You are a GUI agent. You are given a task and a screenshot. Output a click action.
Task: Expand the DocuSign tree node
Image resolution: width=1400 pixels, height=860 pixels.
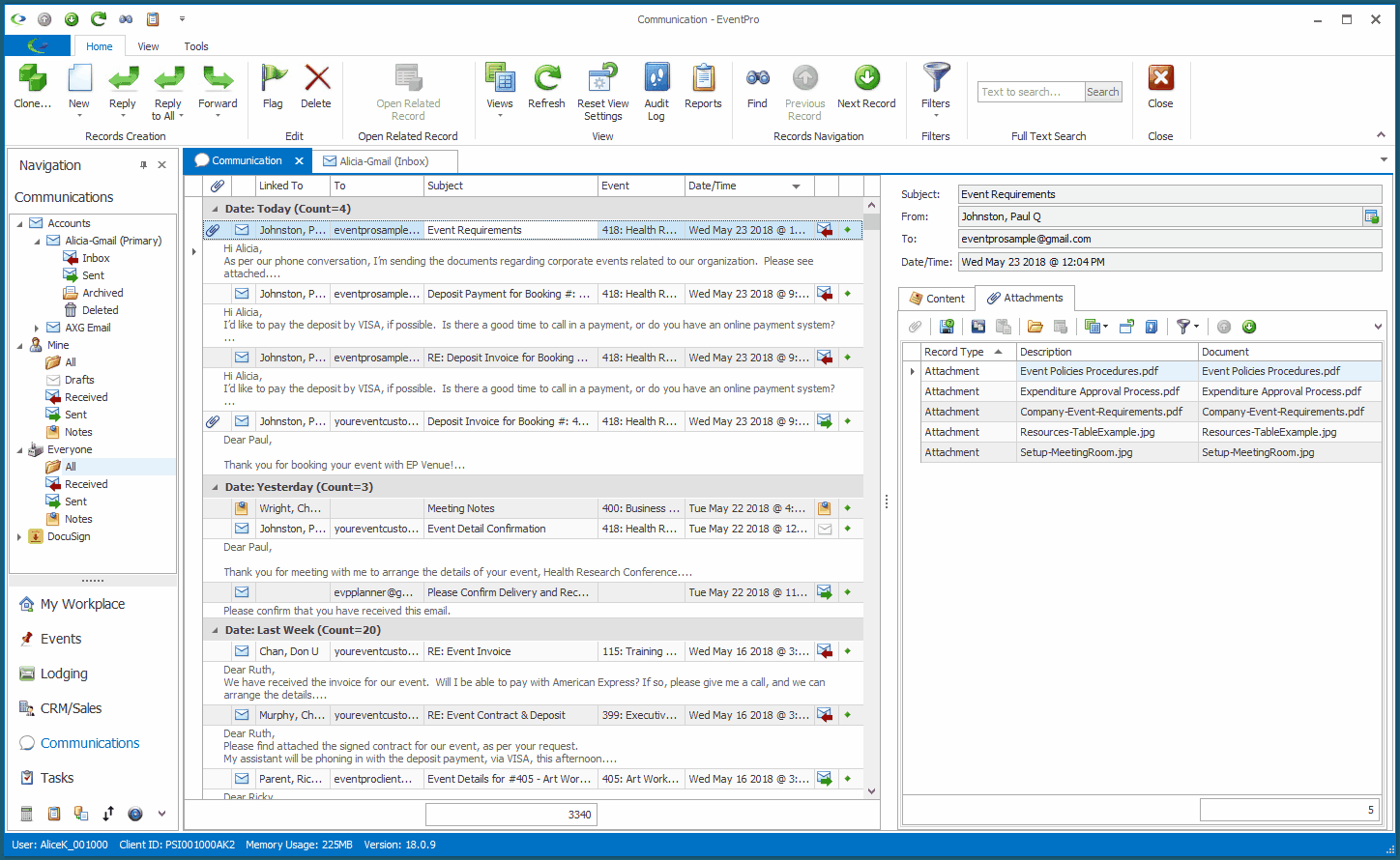pos(19,537)
